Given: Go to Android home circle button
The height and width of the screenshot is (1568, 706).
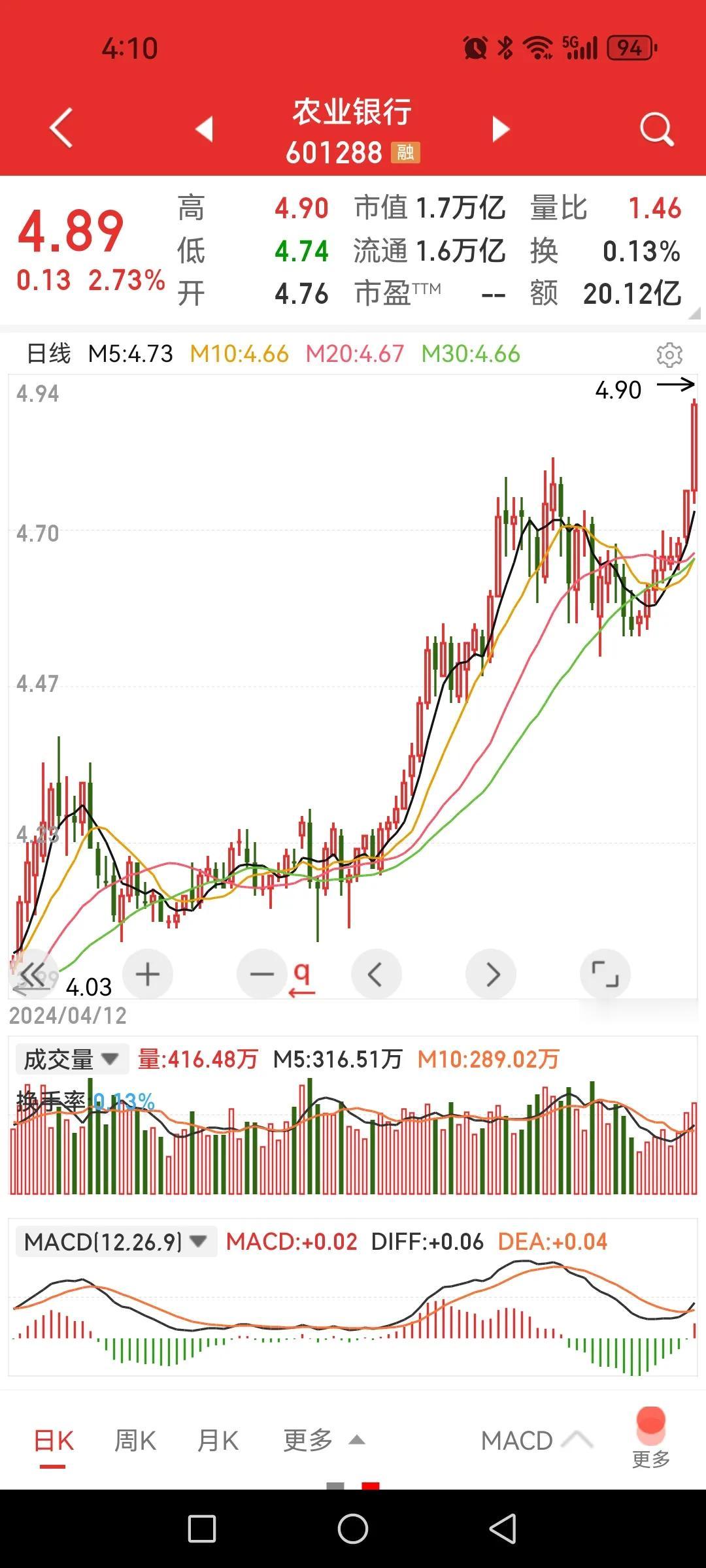Looking at the screenshot, I should pyautogui.click(x=353, y=1529).
